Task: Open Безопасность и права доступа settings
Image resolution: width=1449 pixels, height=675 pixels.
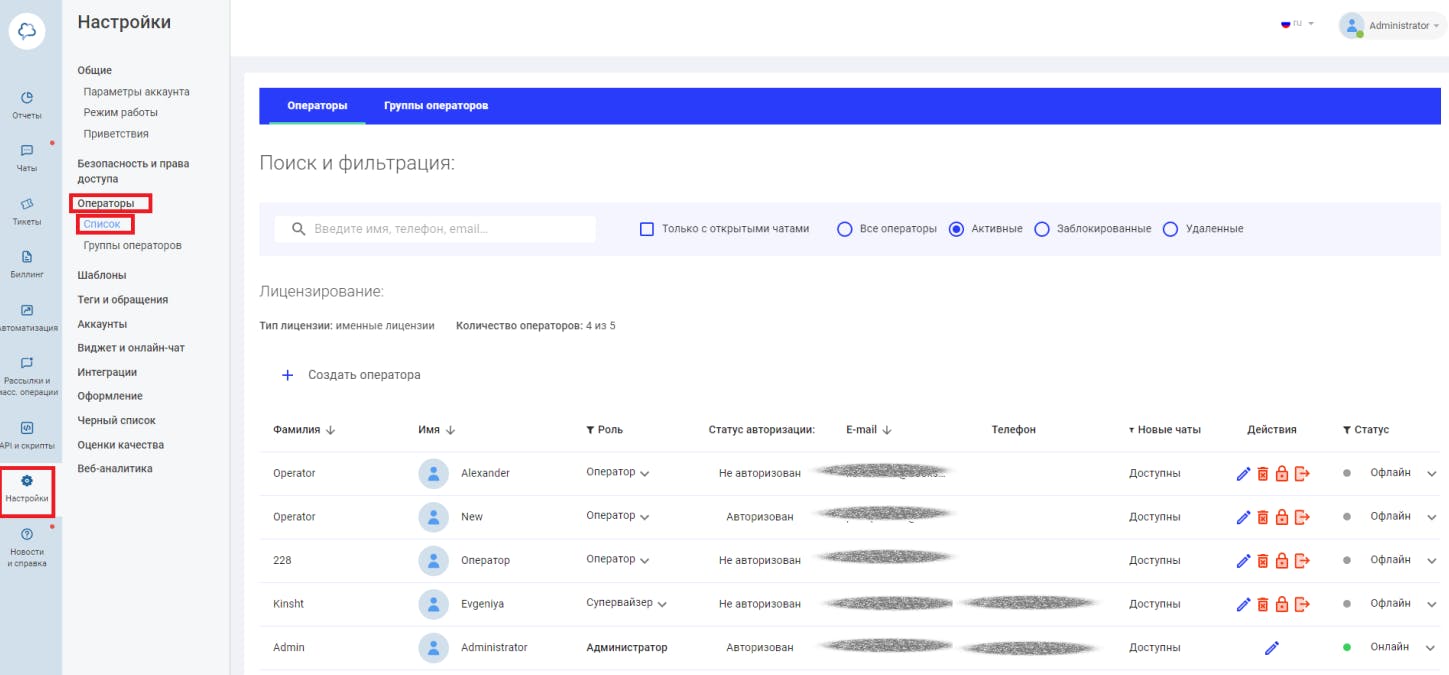Action: click(133, 171)
